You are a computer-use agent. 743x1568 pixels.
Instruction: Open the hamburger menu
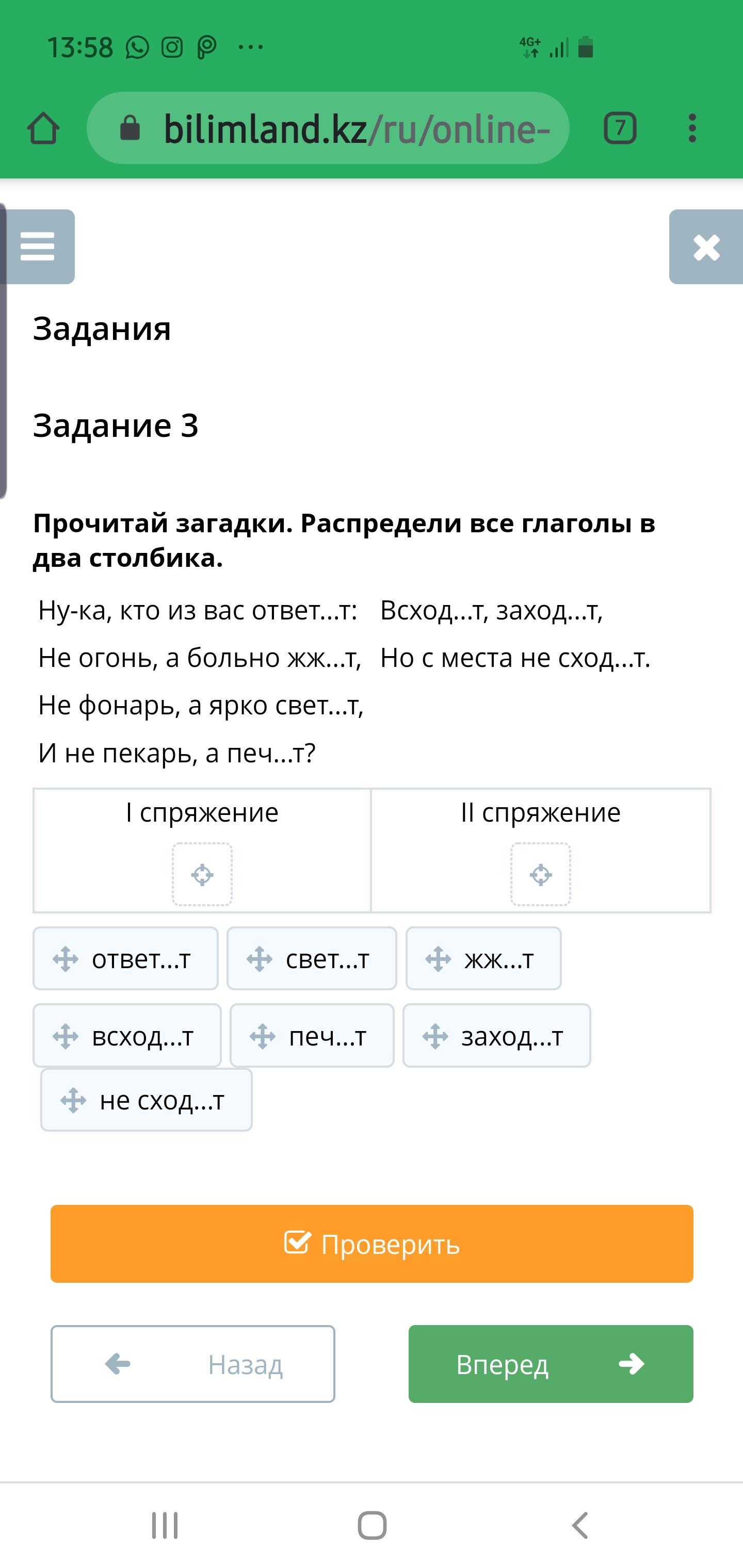[38, 247]
